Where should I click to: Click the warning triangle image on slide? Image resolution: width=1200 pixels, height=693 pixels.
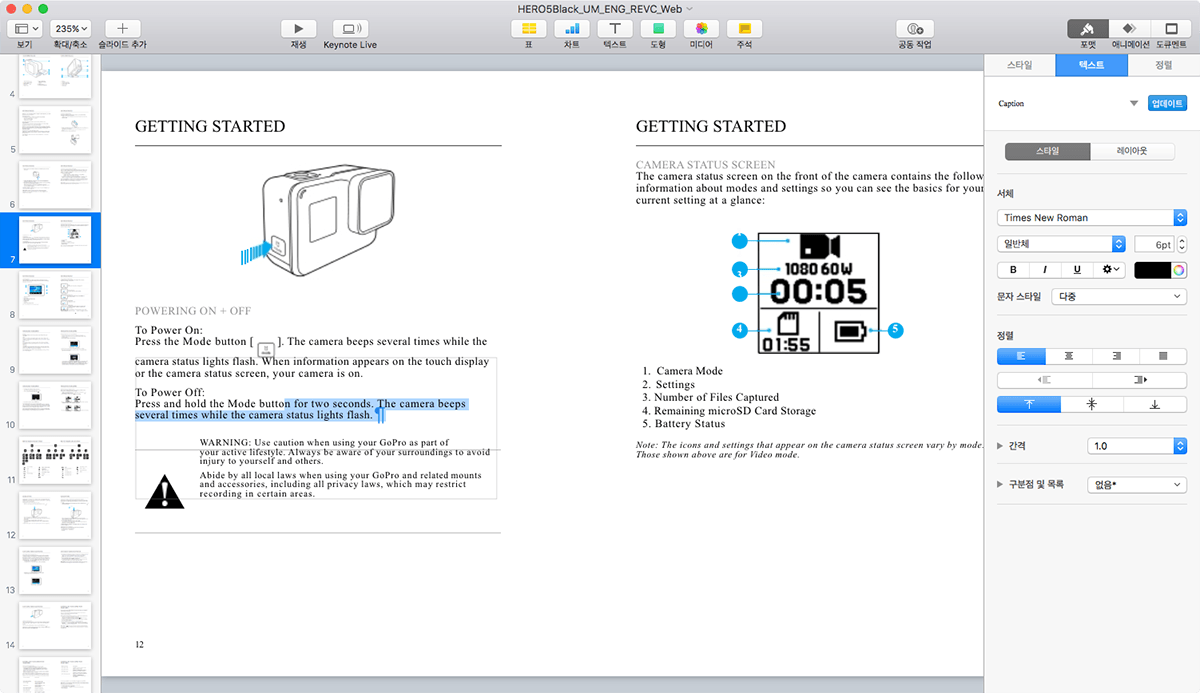[x=164, y=493]
